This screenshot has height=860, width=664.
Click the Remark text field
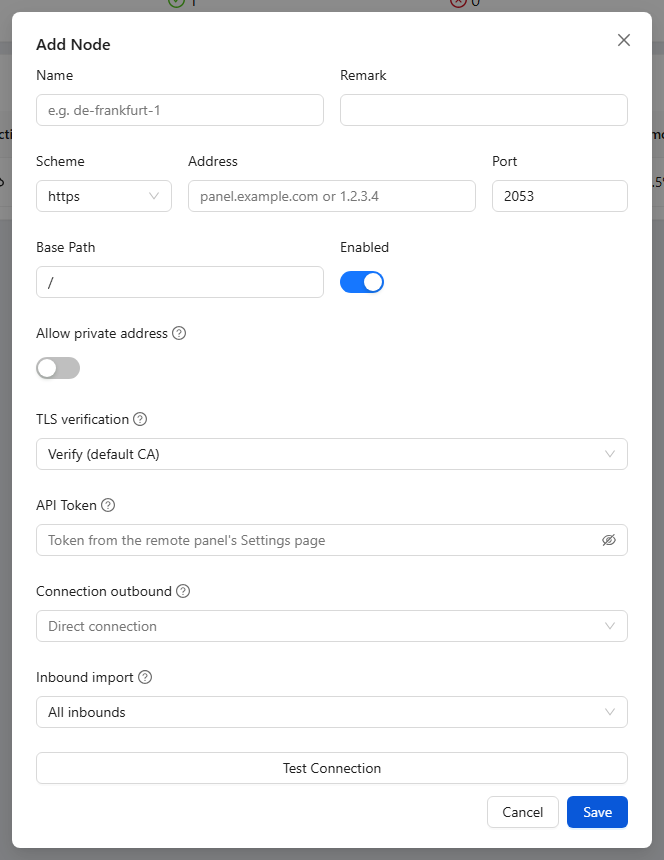click(484, 110)
